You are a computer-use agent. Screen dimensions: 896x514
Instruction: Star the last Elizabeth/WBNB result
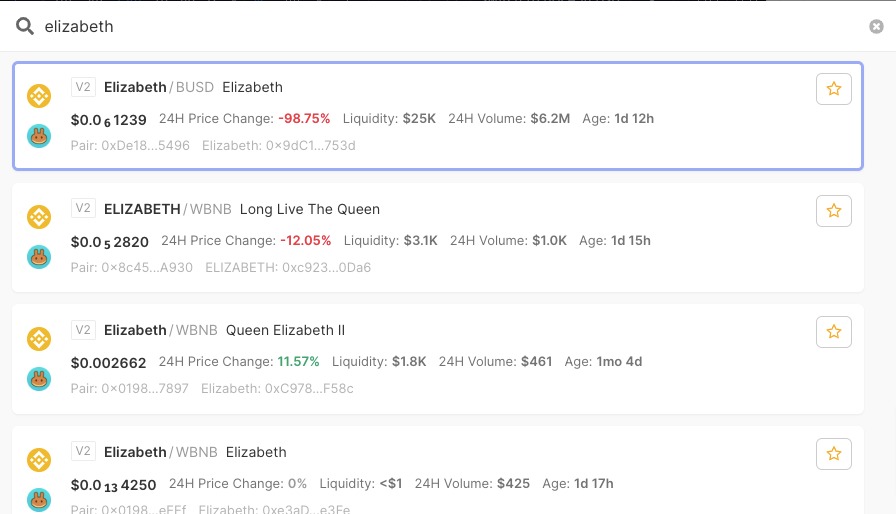[834, 455]
